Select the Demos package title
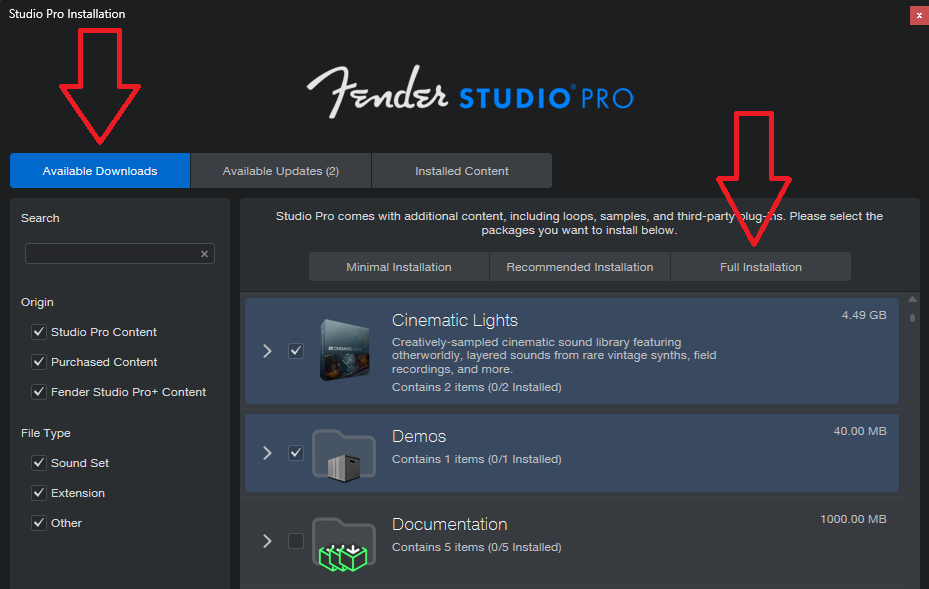Screen dimensions: 929x589 [419, 437]
